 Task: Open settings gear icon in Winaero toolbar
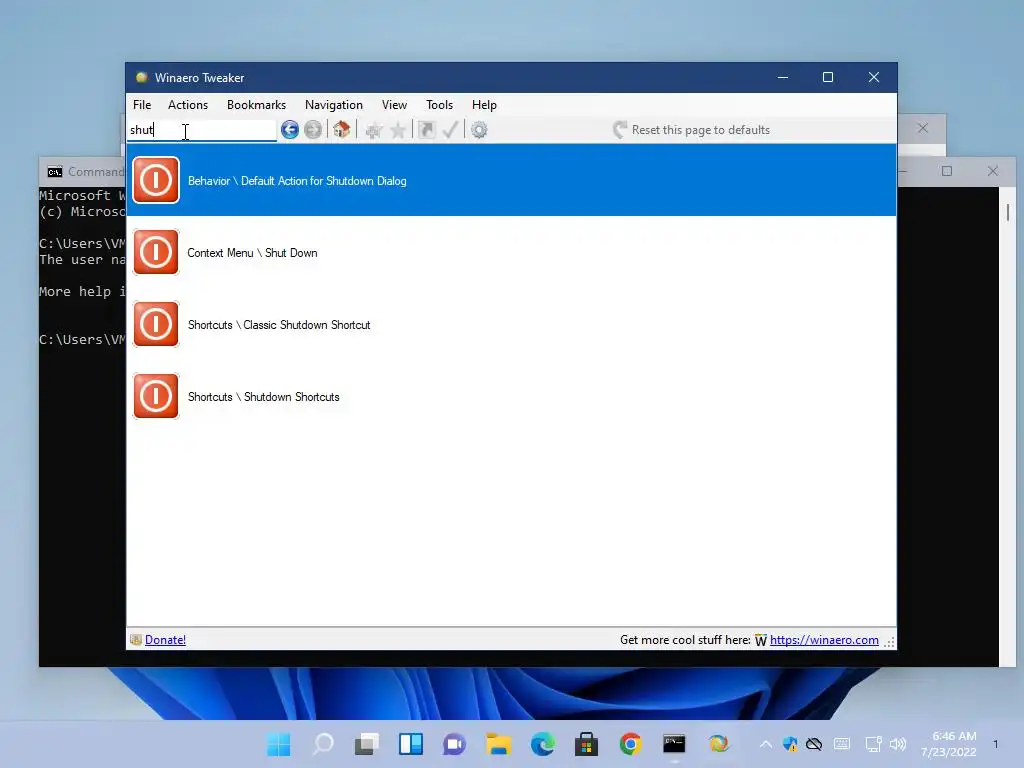pos(479,130)
